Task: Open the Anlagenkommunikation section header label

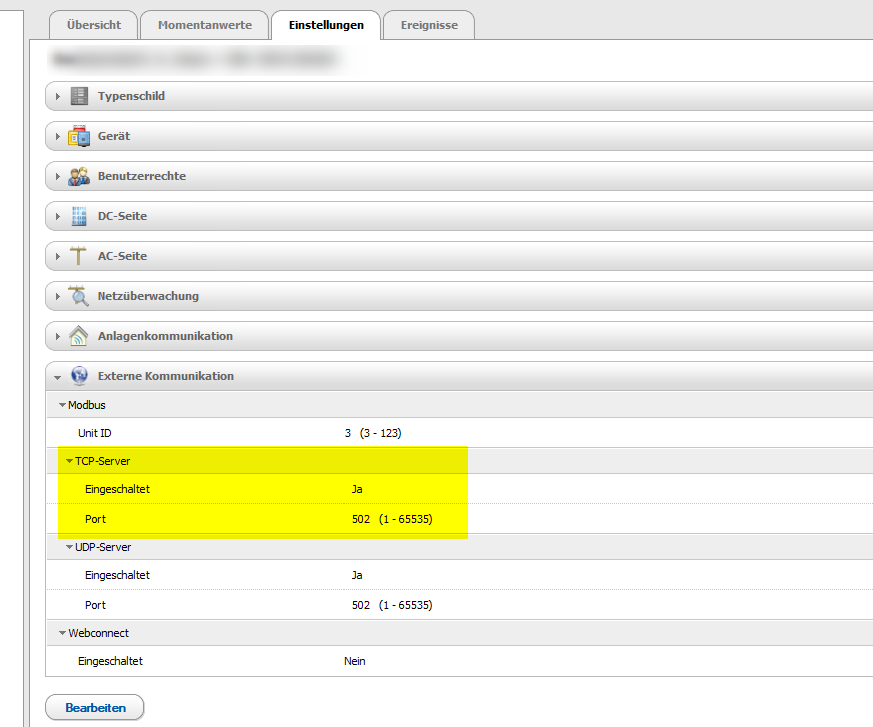Action: coord(165,336)
